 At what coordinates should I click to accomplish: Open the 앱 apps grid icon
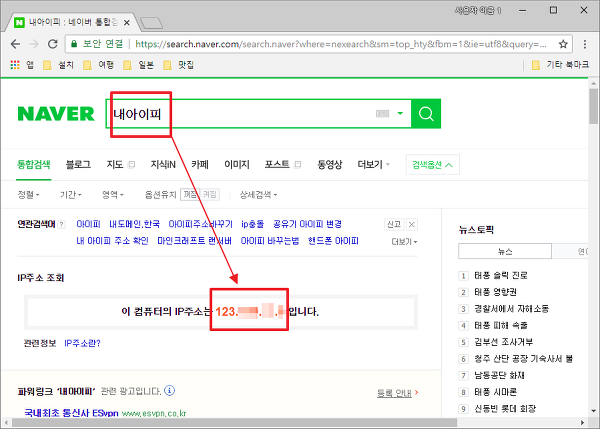(x=15, y=65)
